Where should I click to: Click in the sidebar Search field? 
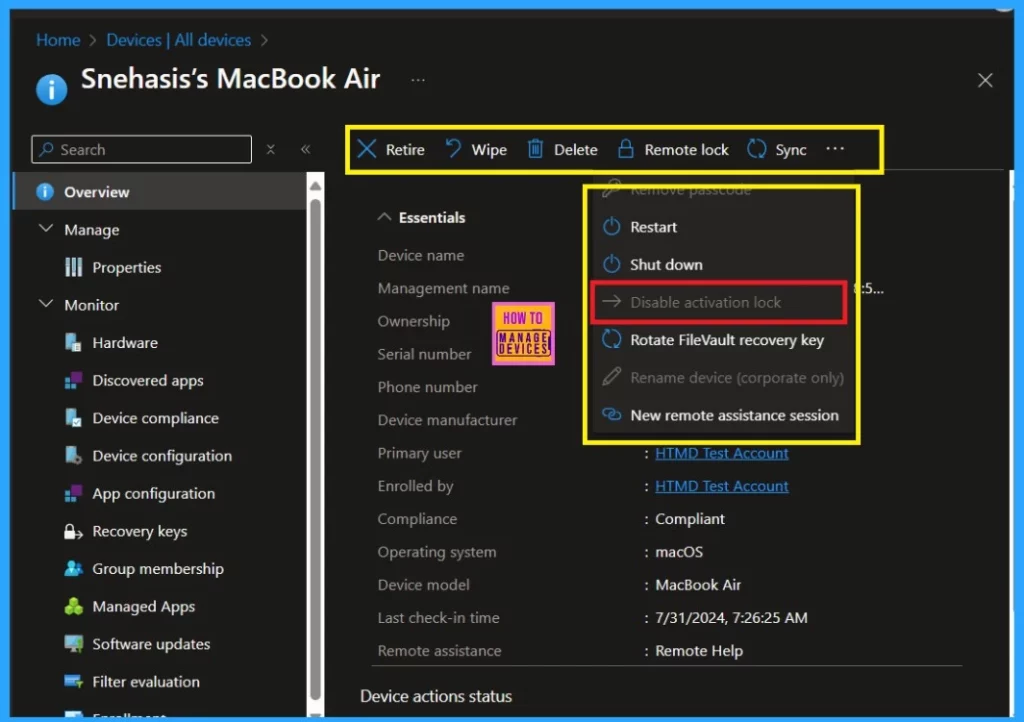(142, 149)
